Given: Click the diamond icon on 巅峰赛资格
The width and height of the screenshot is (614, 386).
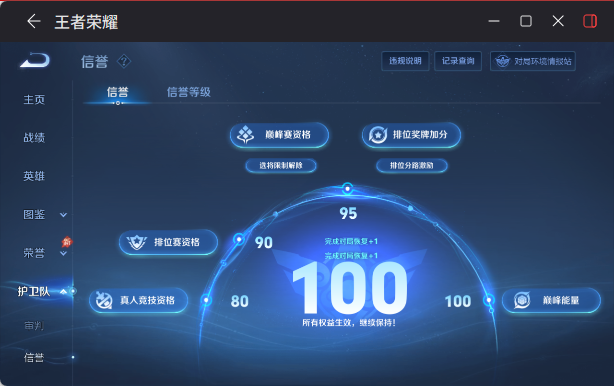Looking at the screenshot, I should click(246, 135).
